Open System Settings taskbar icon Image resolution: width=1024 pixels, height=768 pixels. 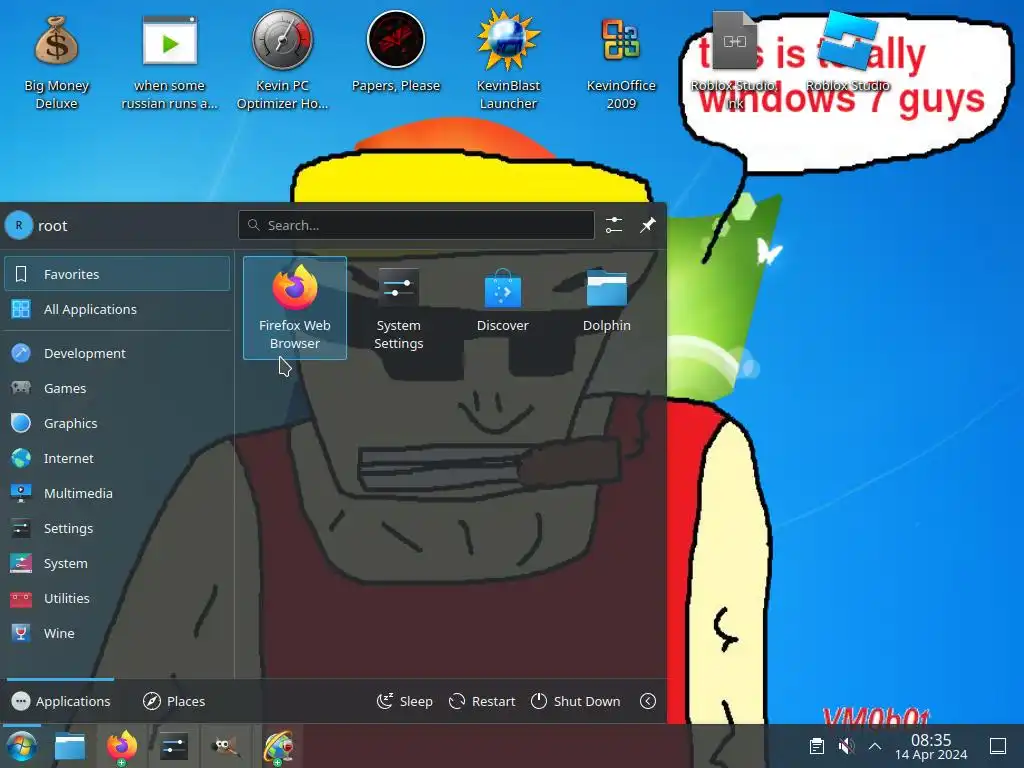[x=174, y=746]
